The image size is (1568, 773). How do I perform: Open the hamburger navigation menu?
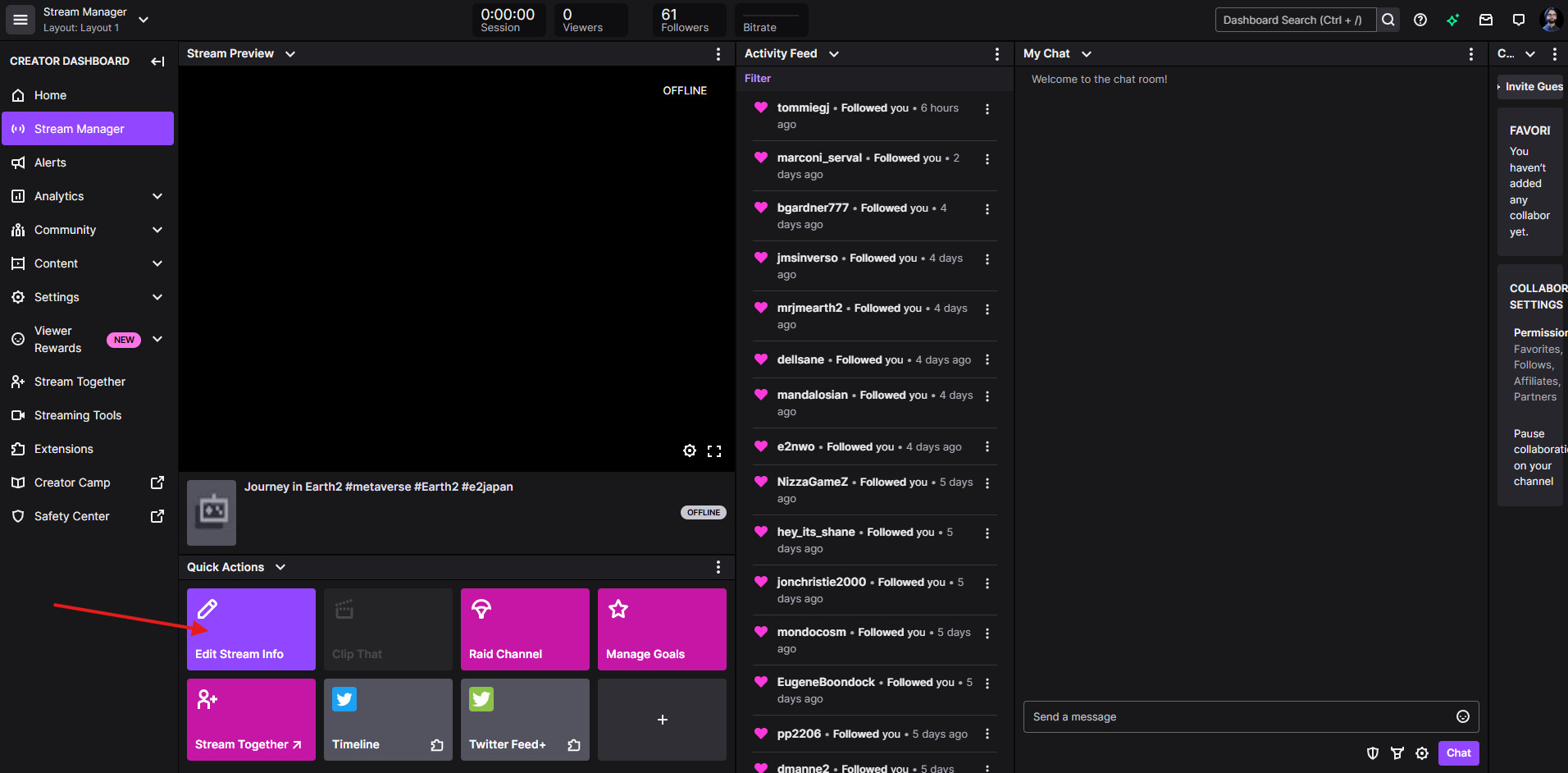coord(21,20)
